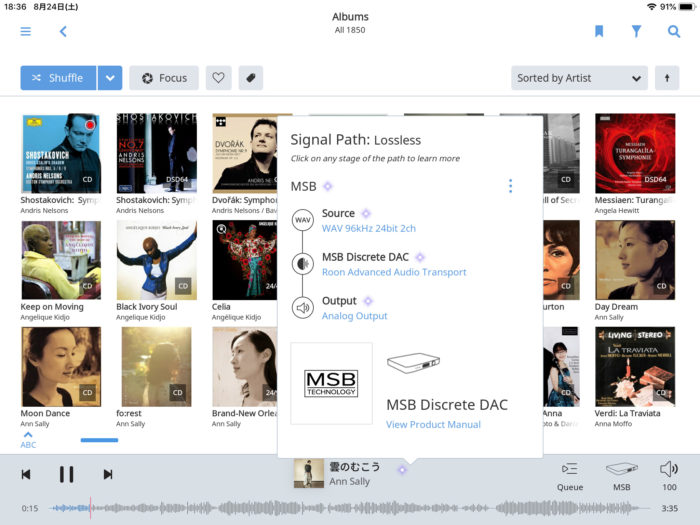Open the tag filter icon
Screen dimensions: 700x525
(x=251, y=78)
